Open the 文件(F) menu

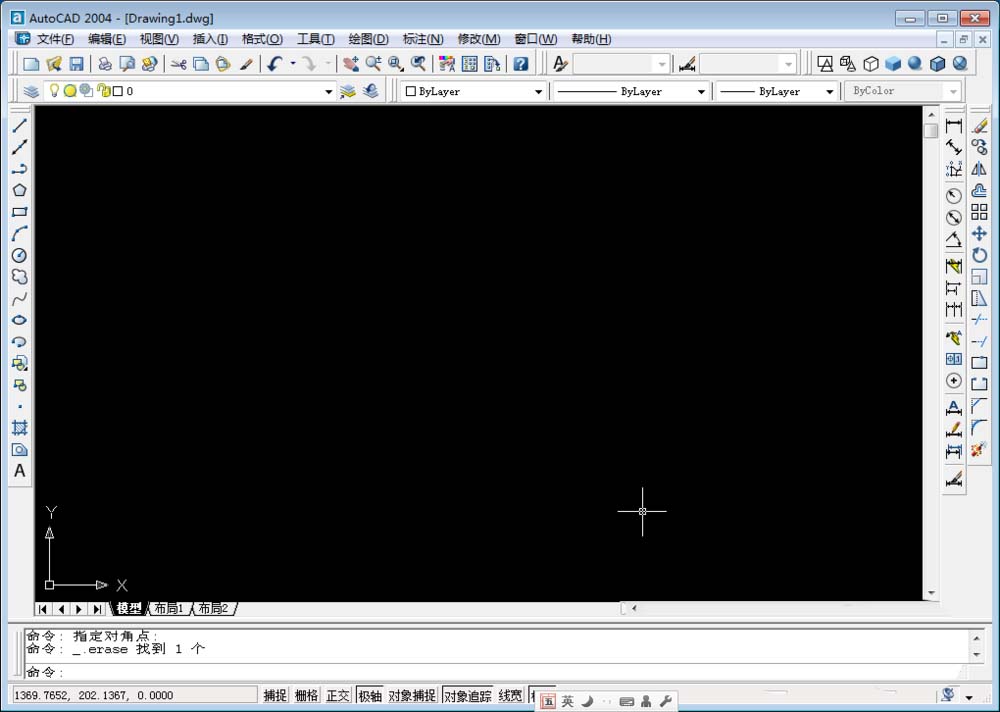tap(55, 39)
